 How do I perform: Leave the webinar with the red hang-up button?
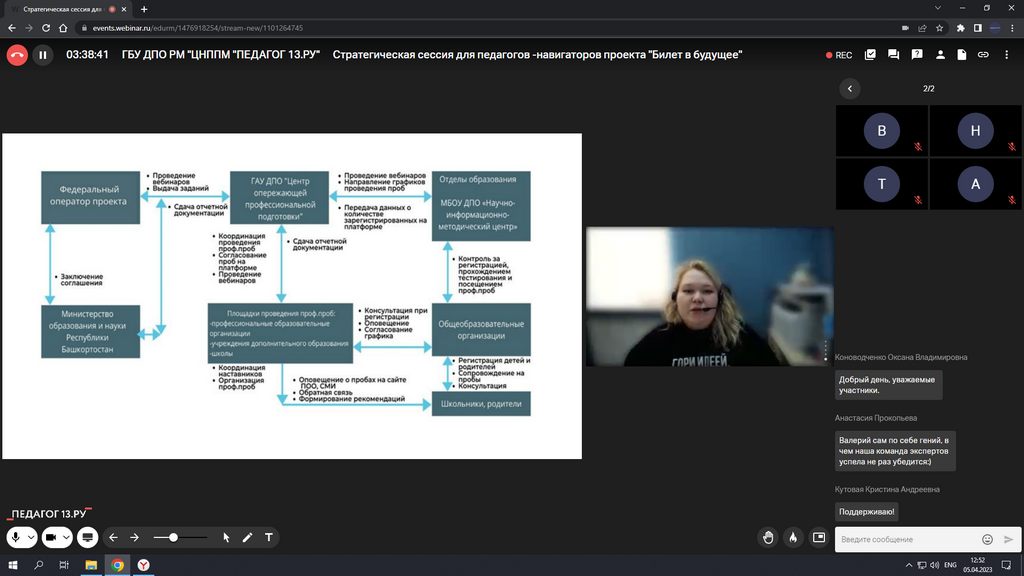pyautogui.click(x=17, y=55)
